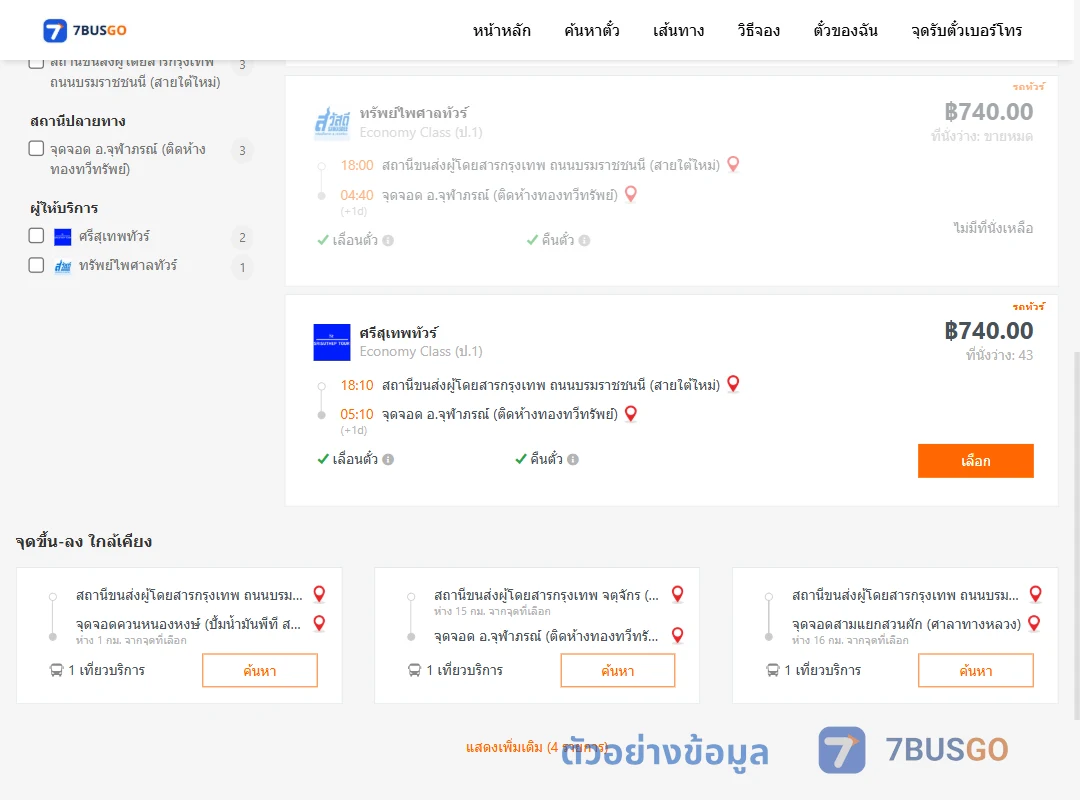Select วิธีจอง in the navigation bar
This screenshot has width=1080, height=800.
758,30
